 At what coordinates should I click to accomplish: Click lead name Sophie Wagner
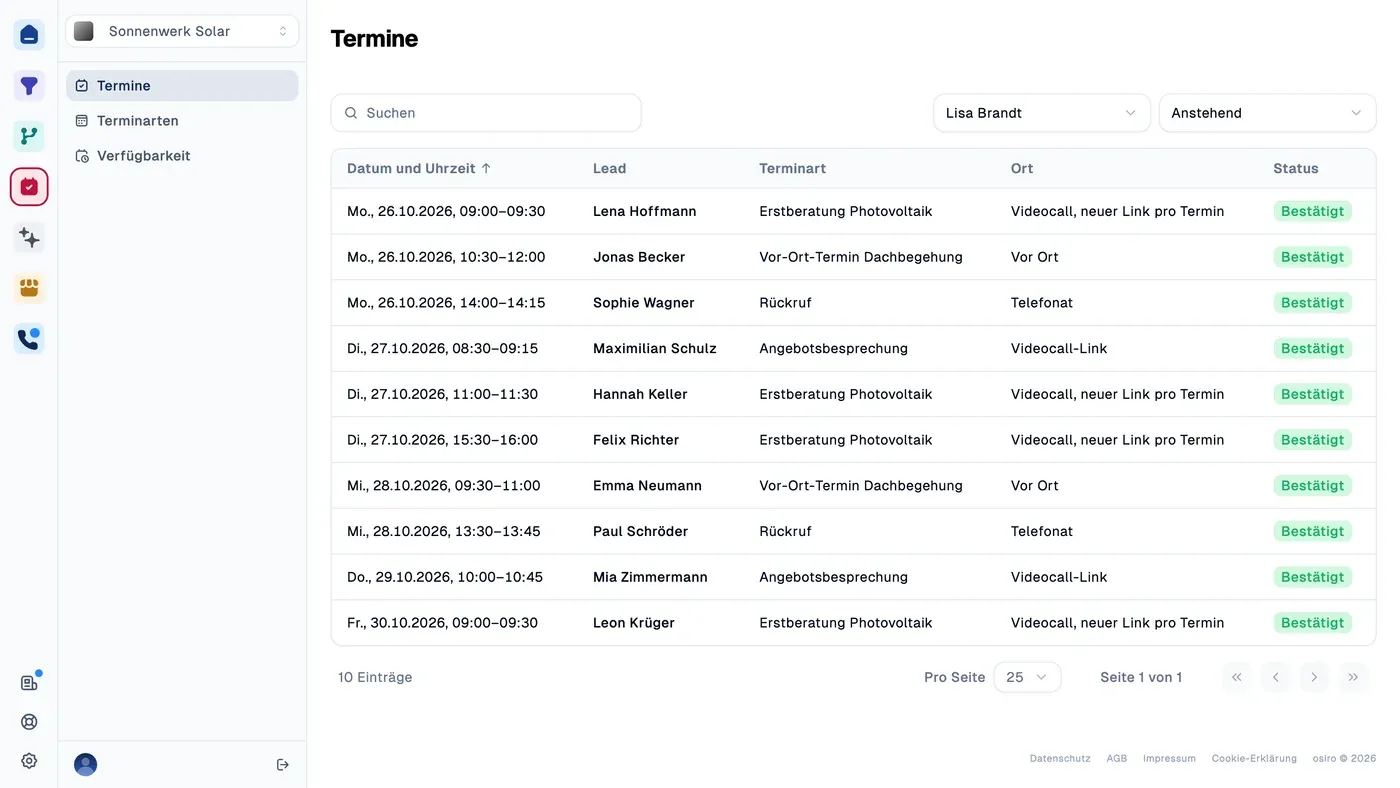pos(643,303)
